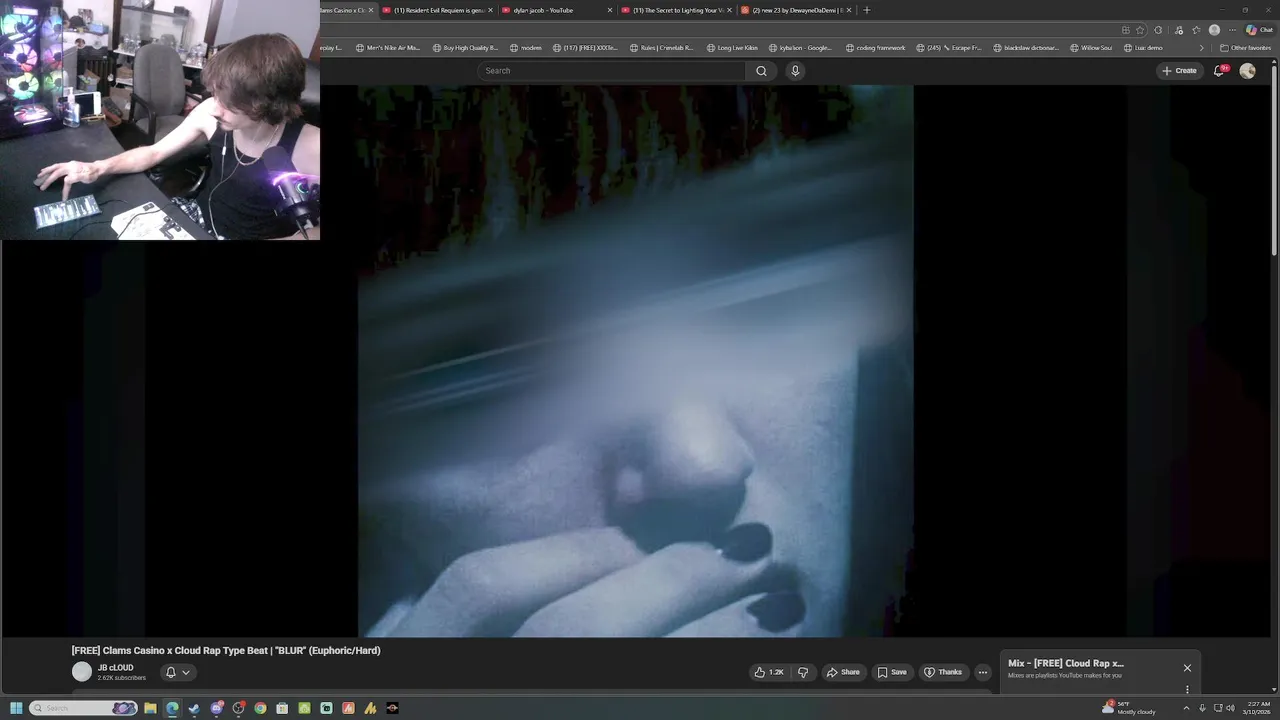
Task: Activate voice search microphone icon
Action: 795,71
